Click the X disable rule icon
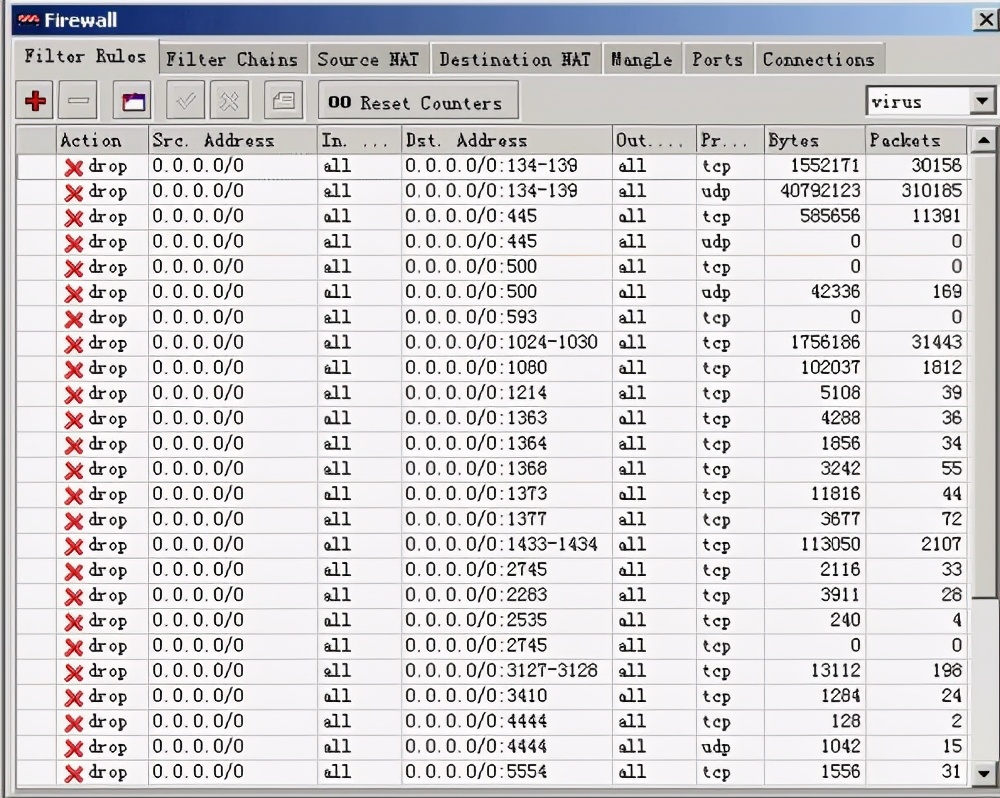Image resolution: width=1000 pixels, height=798 pixels. [x=230, y=101]
